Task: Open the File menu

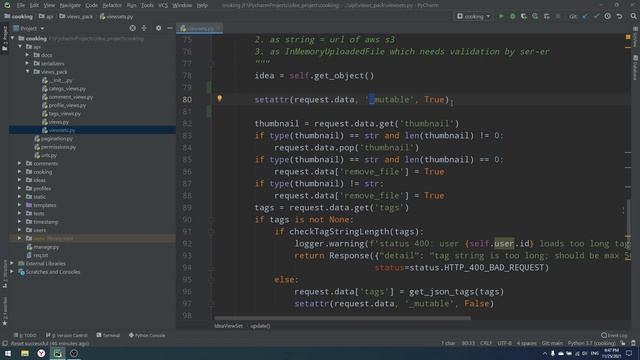Action: (x=21, y=5)
